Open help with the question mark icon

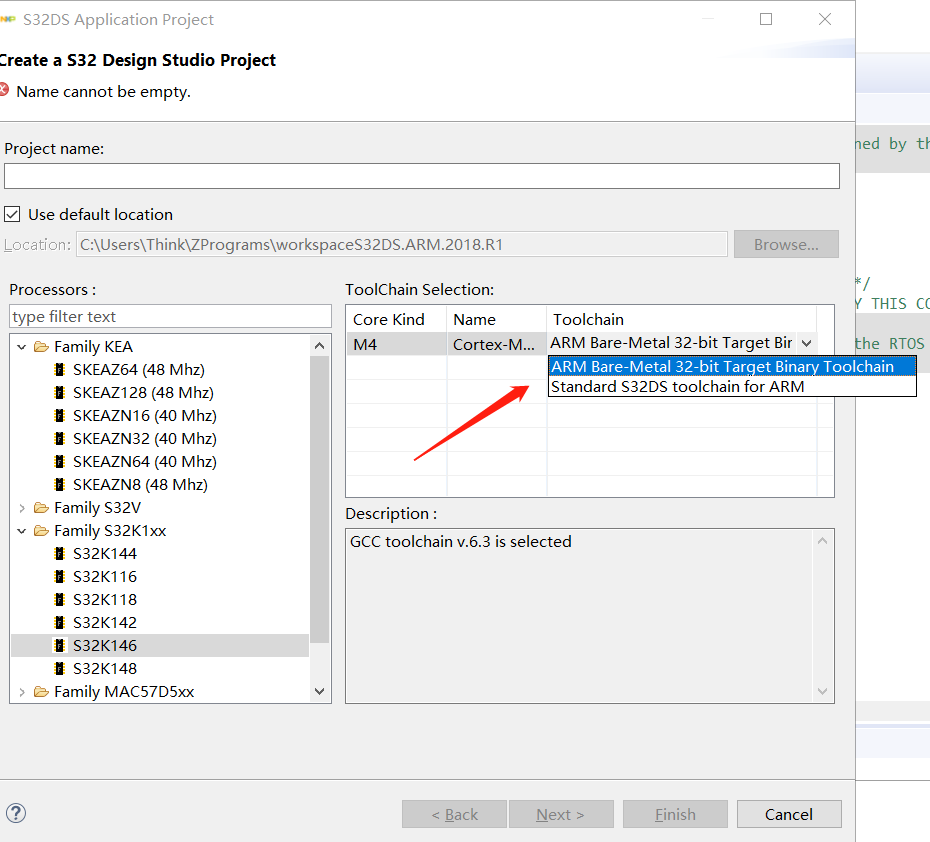coord(16,813)
